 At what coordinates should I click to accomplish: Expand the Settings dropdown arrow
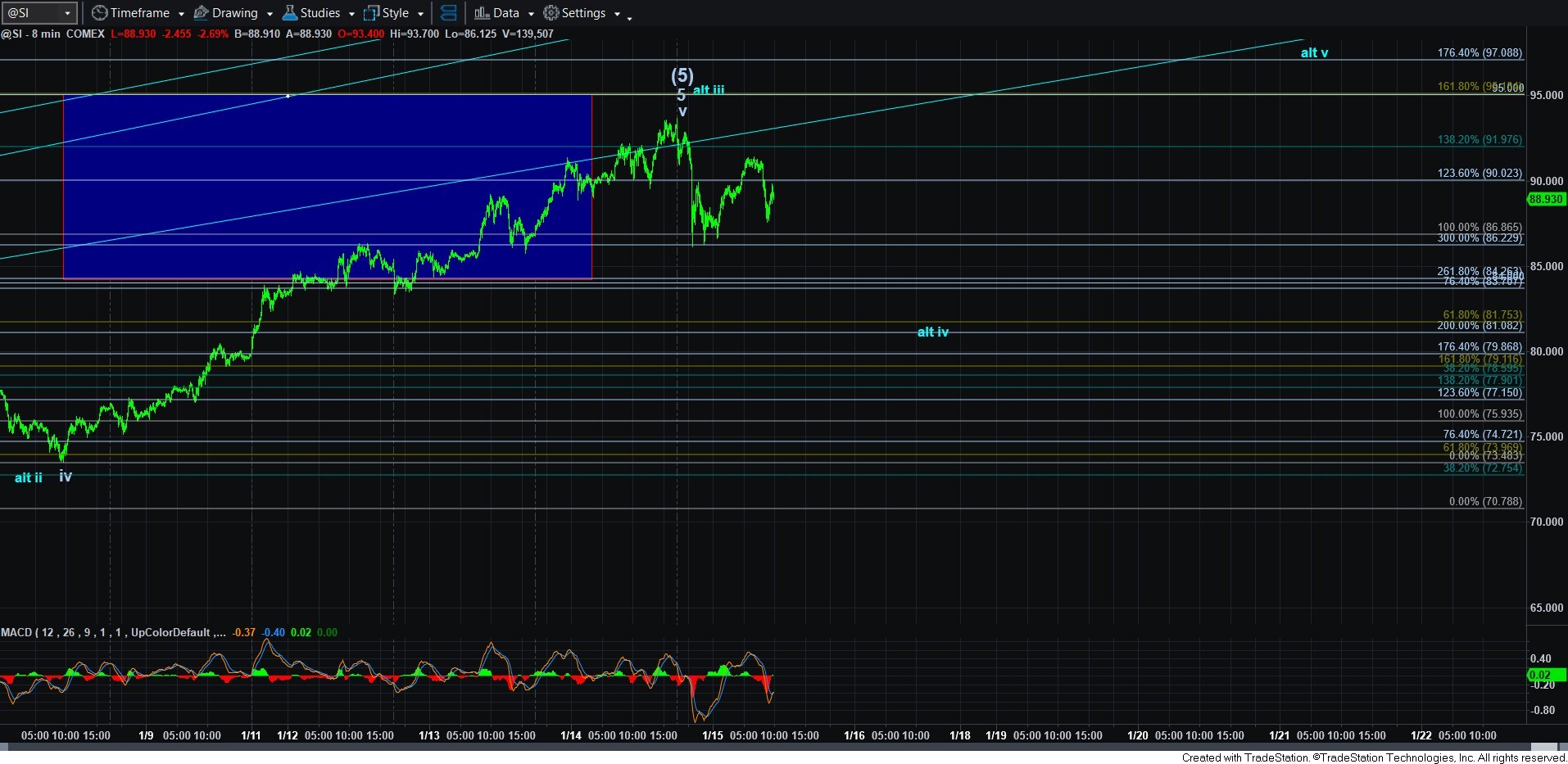pyautogui.click(x=617, y=14)
